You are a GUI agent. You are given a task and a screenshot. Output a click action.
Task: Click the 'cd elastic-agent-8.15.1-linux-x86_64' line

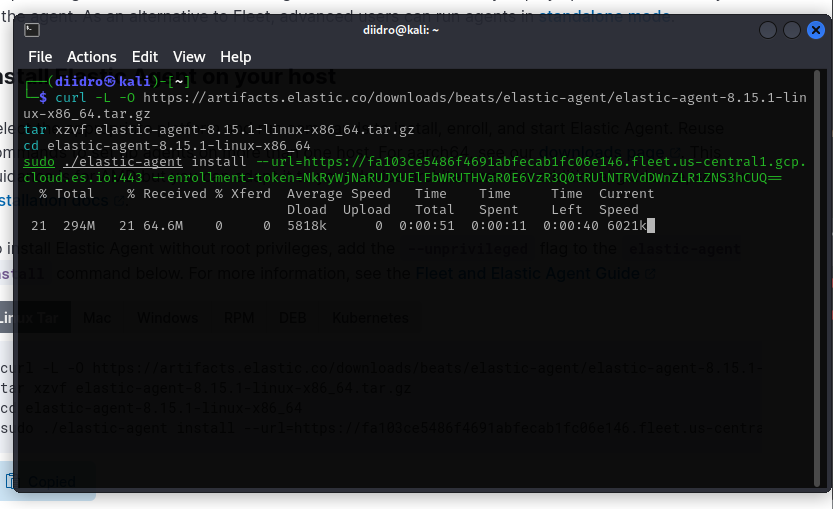(x=166, y=146)
